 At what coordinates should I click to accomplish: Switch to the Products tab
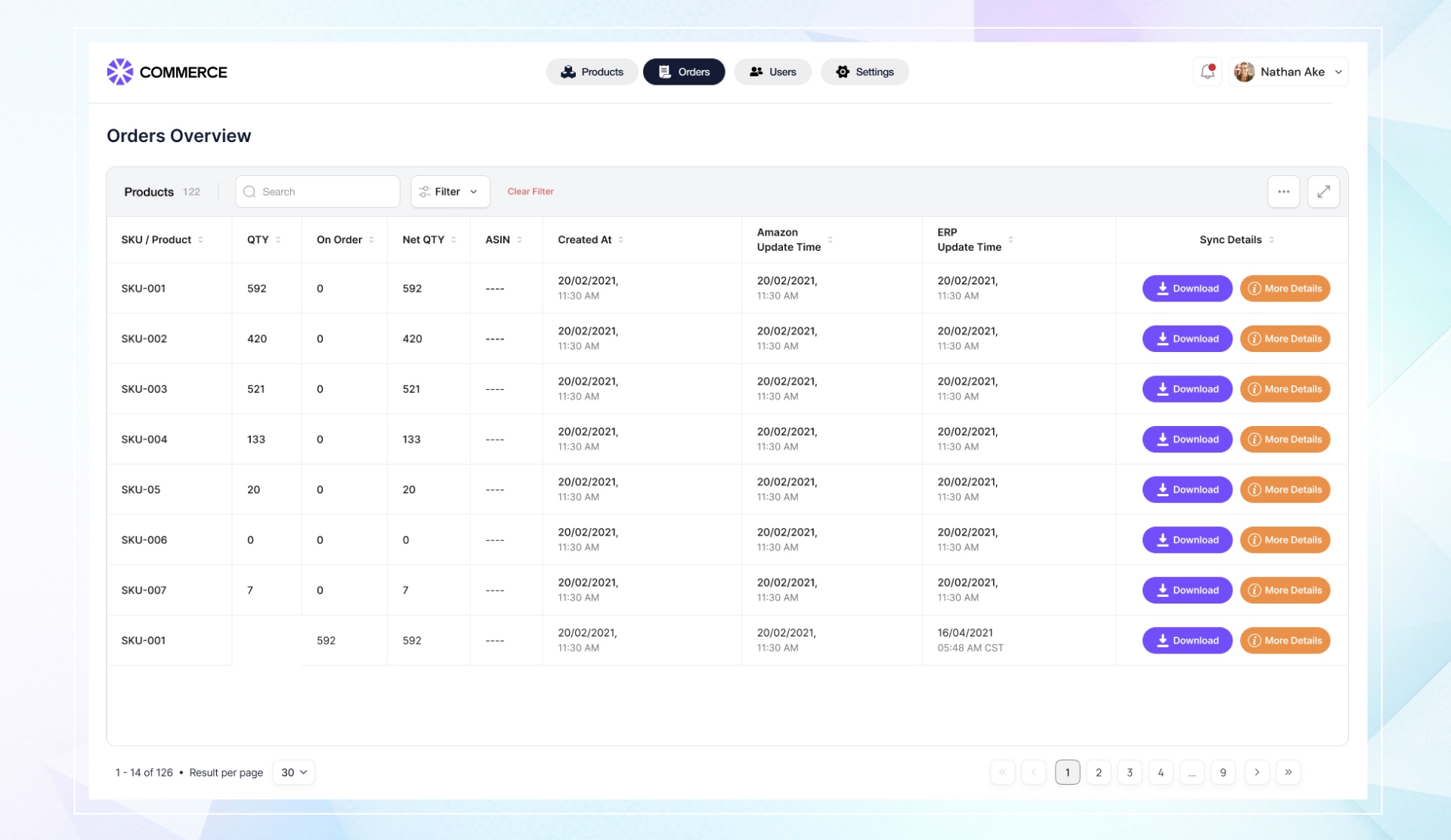592,72
